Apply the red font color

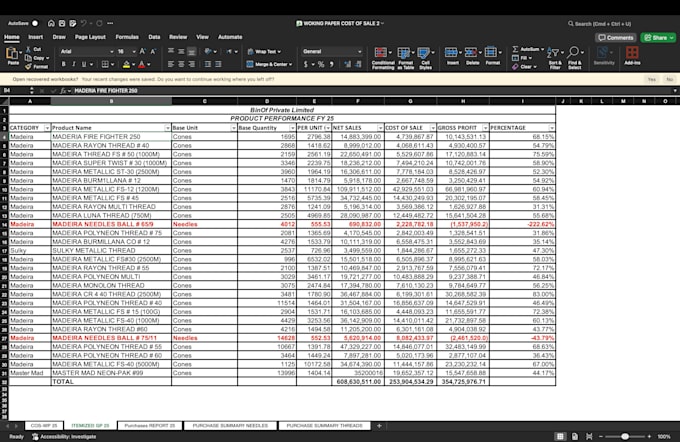141,64
